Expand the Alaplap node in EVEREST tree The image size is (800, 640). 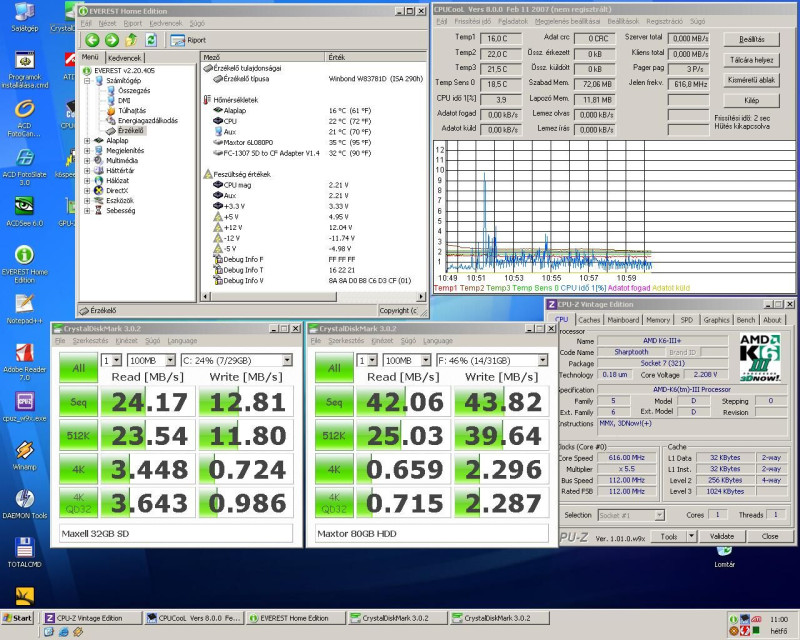coord(87,141)
